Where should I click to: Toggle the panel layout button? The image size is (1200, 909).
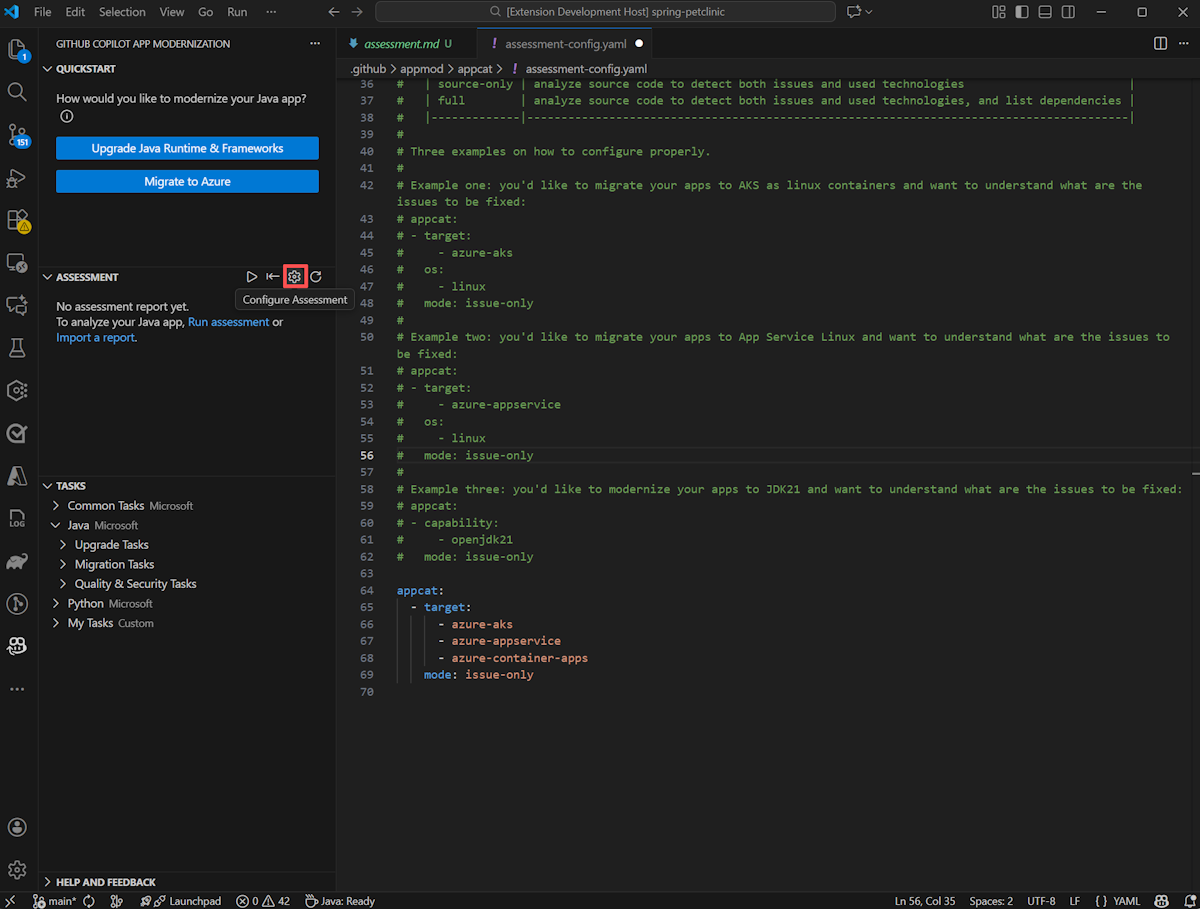1045,12
